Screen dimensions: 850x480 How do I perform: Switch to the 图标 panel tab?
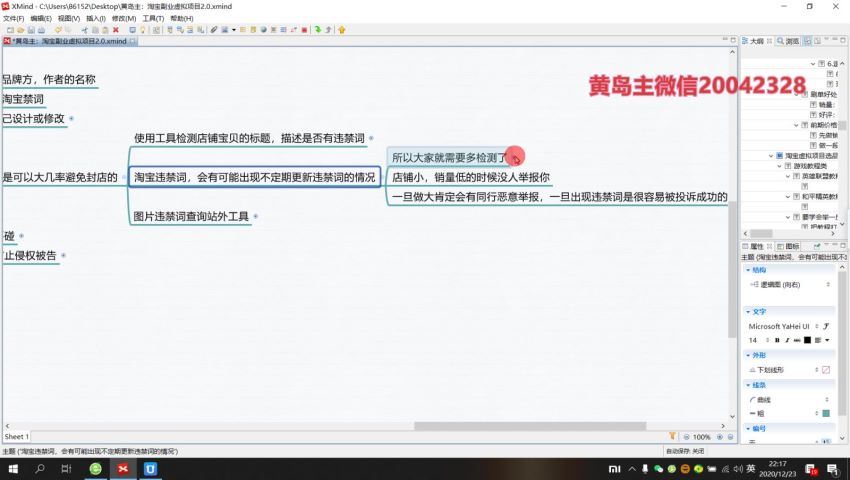click(x=787, y=246)
